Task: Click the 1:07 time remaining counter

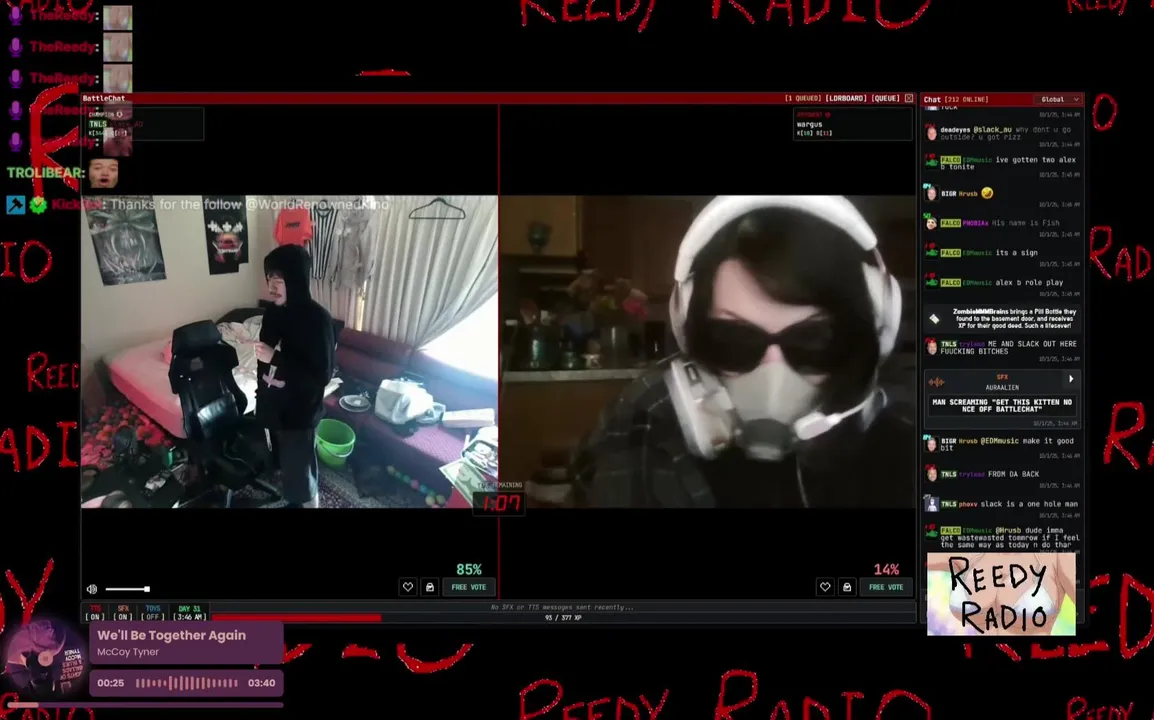Action: (501, 503)
